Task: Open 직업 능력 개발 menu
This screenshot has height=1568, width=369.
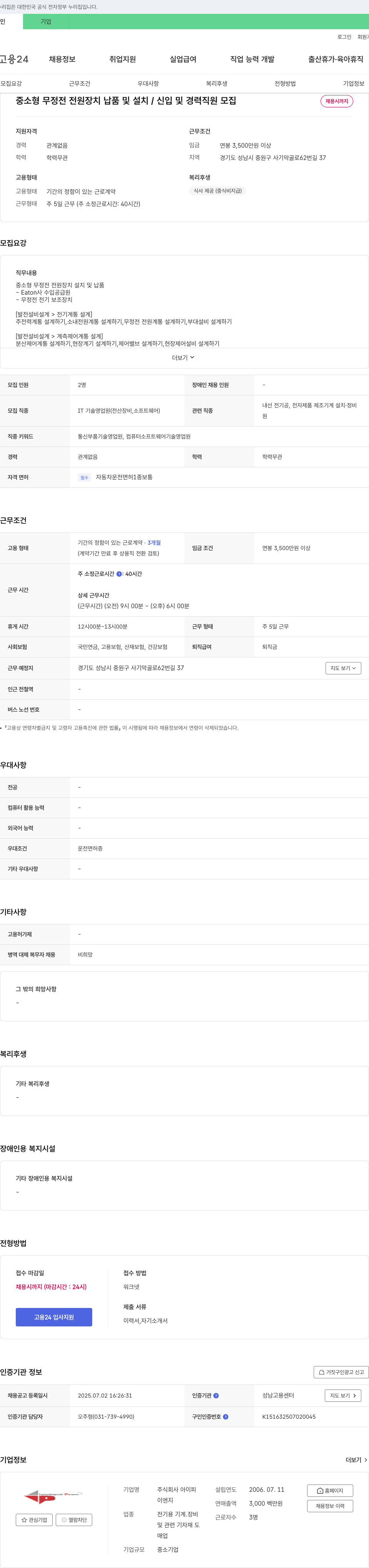Action: pos(252,59)
